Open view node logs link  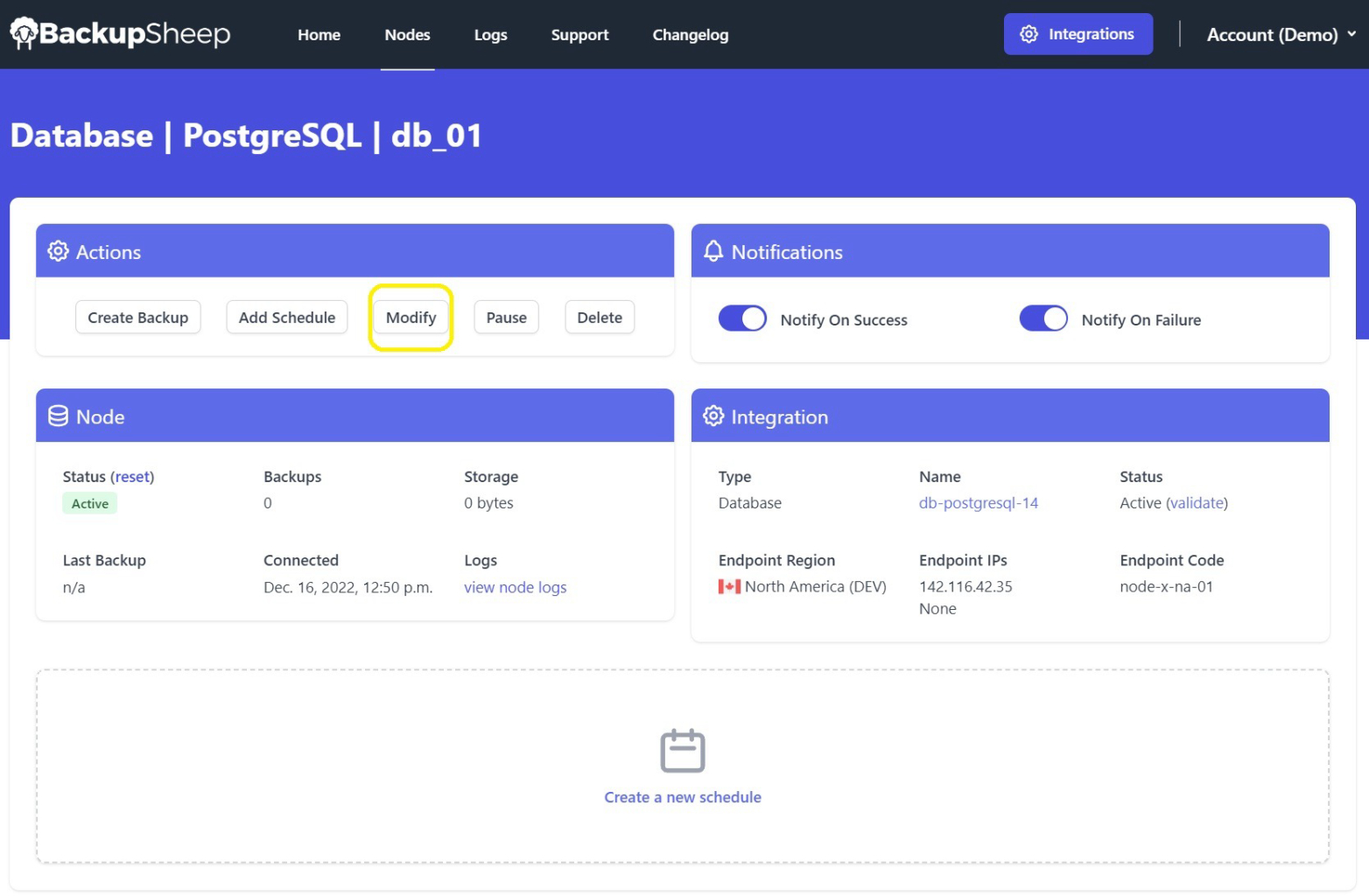[x=515, y=587]
